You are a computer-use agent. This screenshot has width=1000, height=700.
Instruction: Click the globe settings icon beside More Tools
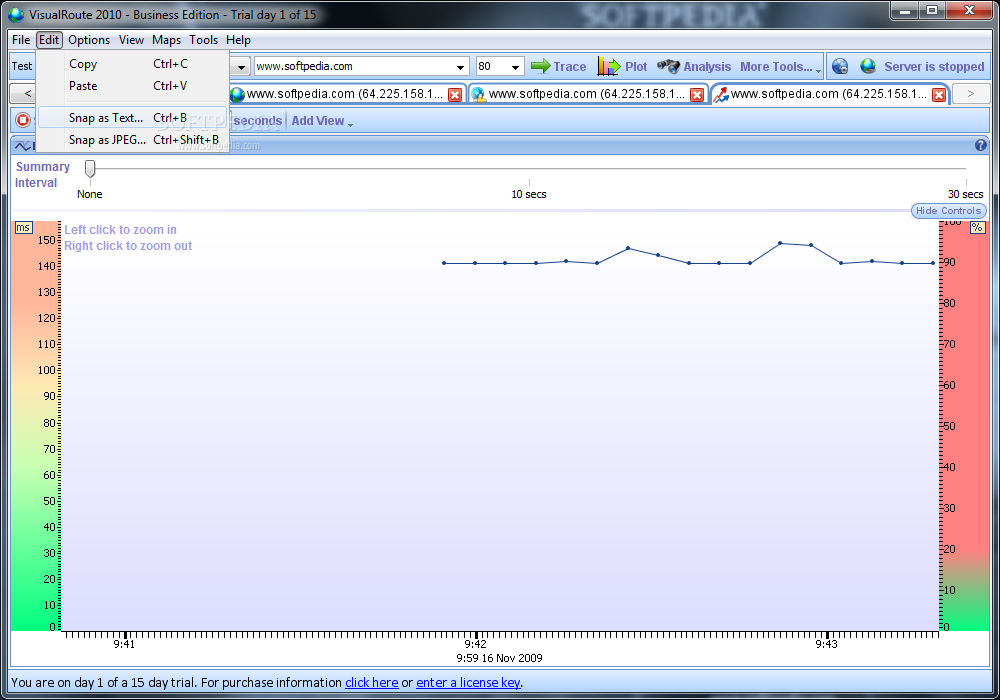[x=840, y=66]
